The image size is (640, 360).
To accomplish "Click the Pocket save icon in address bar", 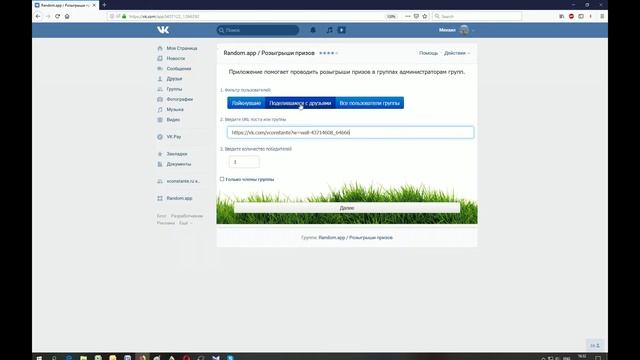I will 416,16.
